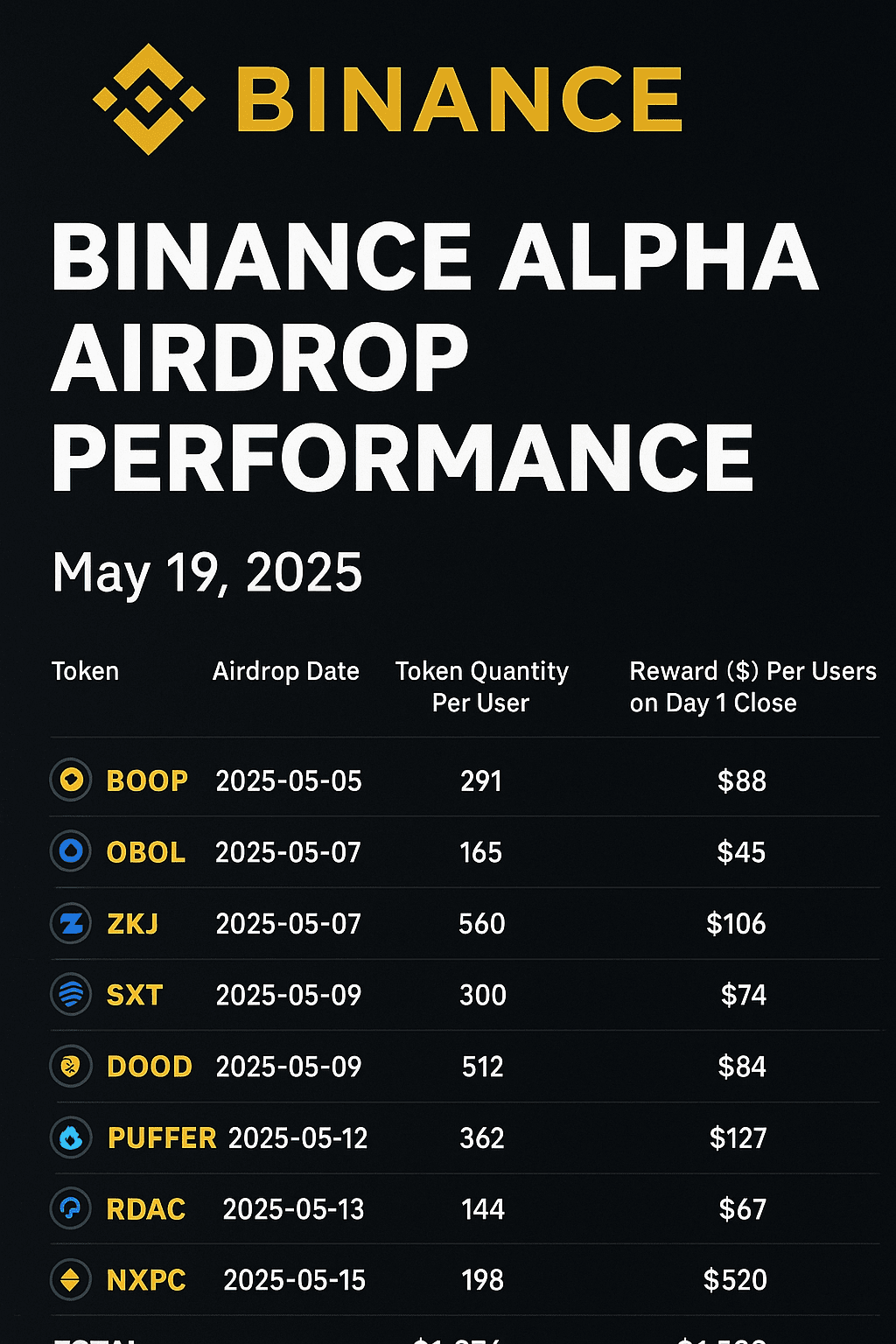Click the PUFFER token icon

tap(71, 1137)
